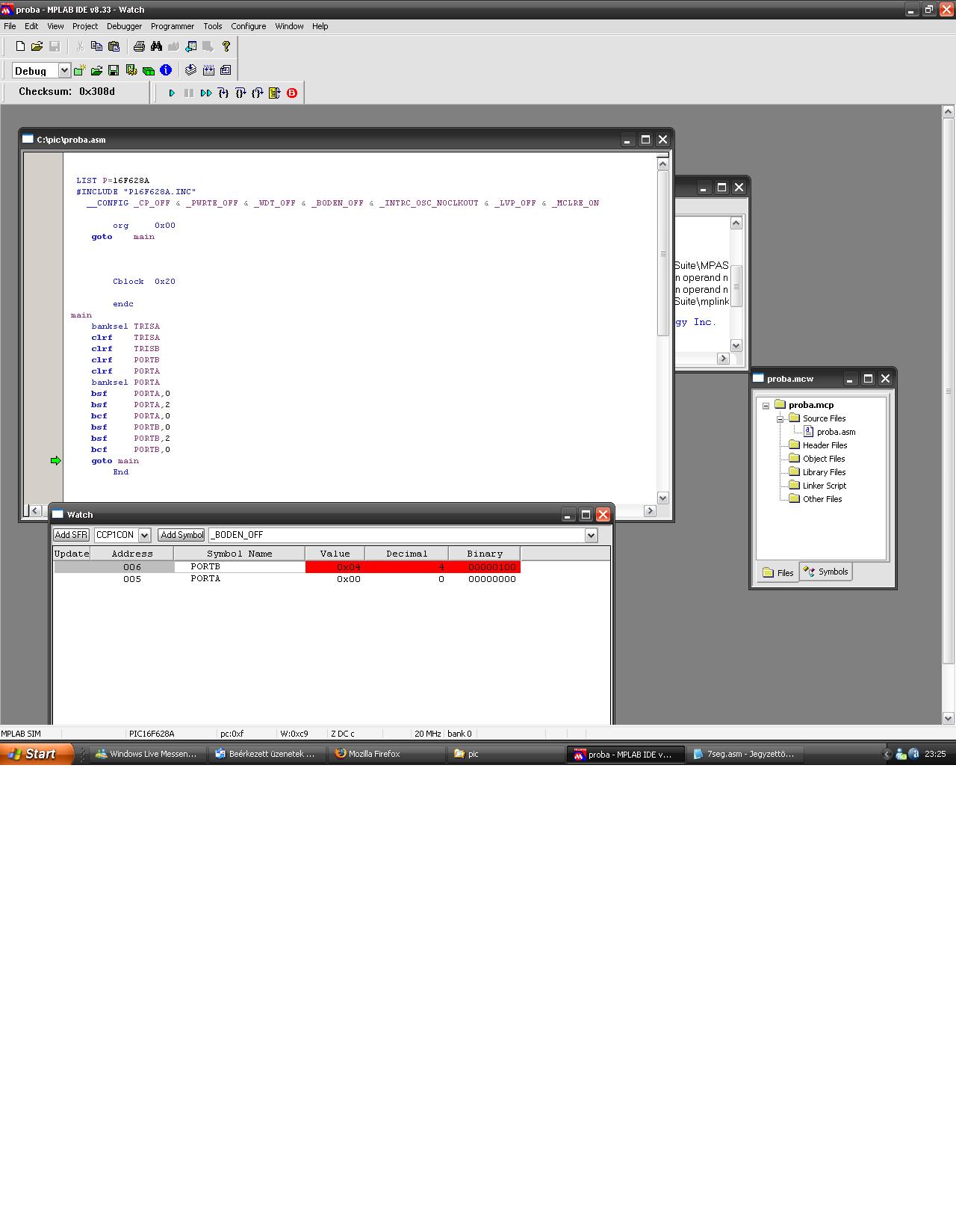
Task: Click the Windows Start button
Action: pyautogui.click(x=37, y=754)
